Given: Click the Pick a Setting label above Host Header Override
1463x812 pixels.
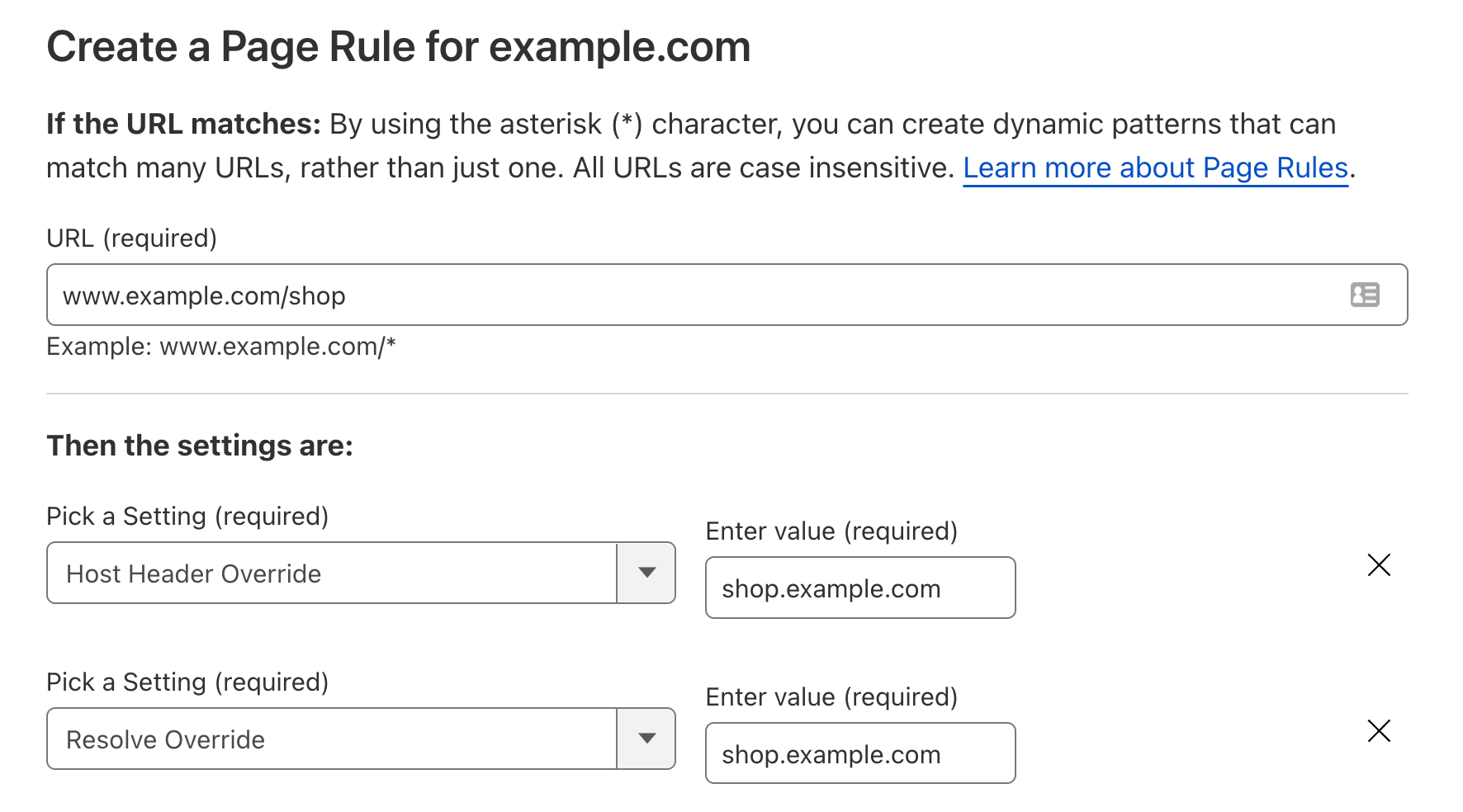Looking at the screenshot, I should pyautogui.click(x=187, y=517).
